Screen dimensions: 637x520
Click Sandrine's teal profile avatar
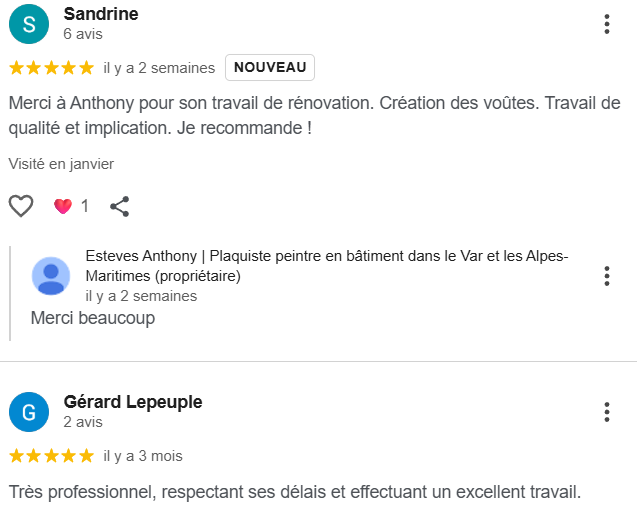click(29, 24)
